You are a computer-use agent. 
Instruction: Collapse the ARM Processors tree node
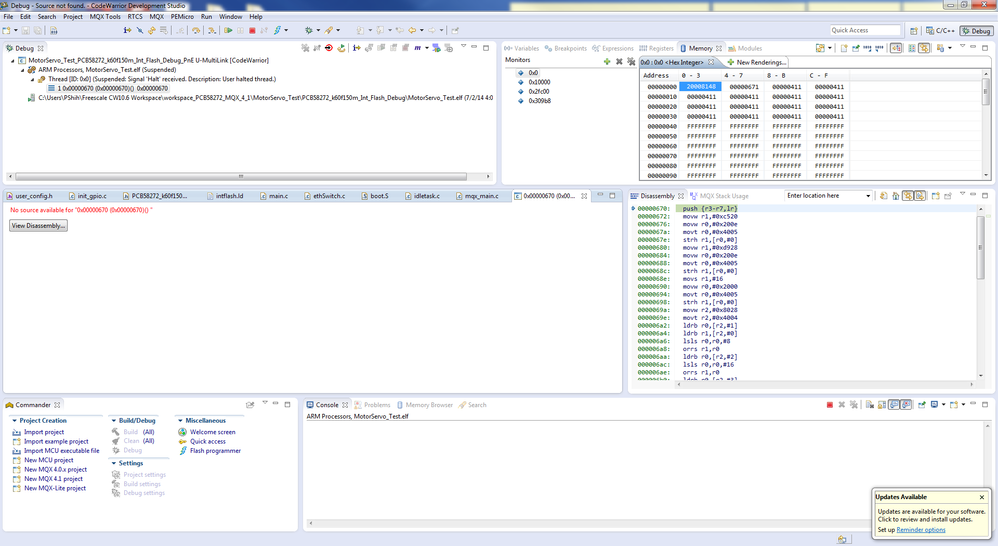[x=22, y=70]
